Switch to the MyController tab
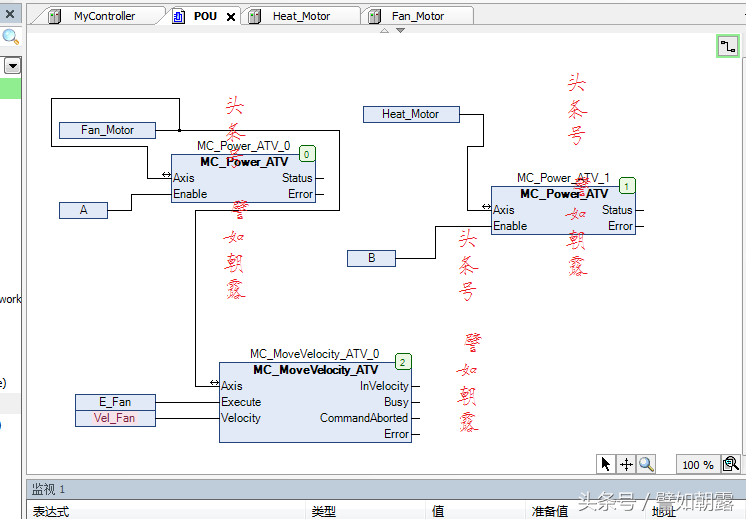This screenshot has width=746, height=519. (x=104, y=16)
